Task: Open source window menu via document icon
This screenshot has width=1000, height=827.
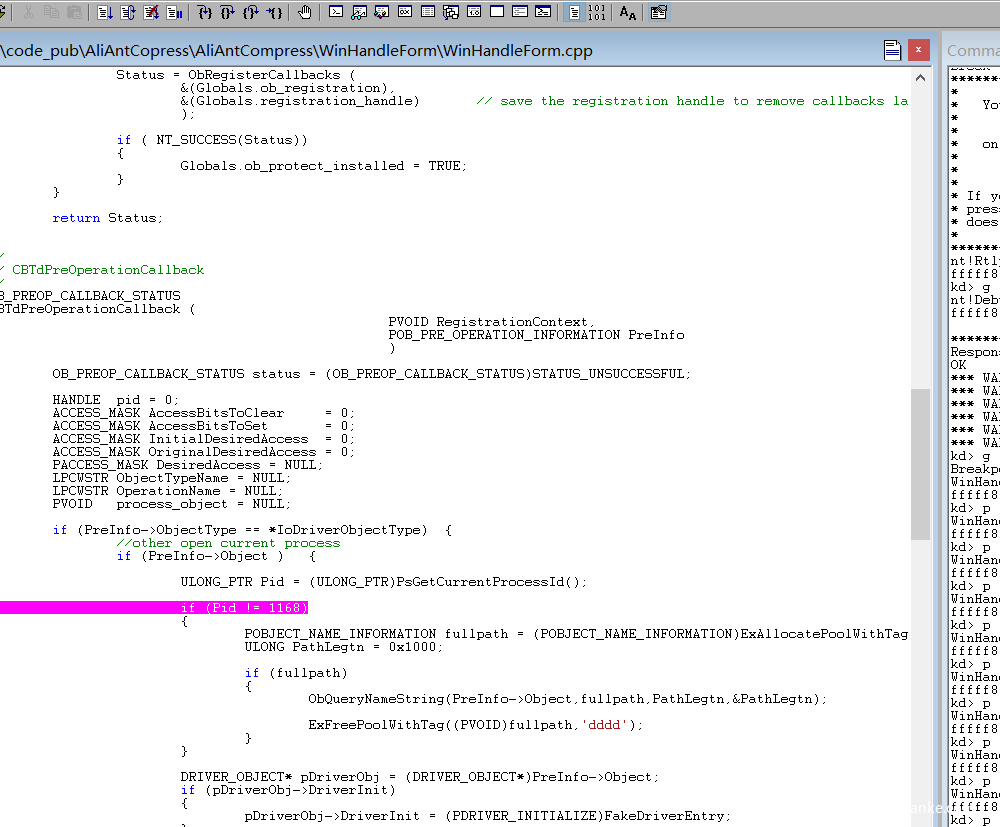Action: (x=892, y=50)
